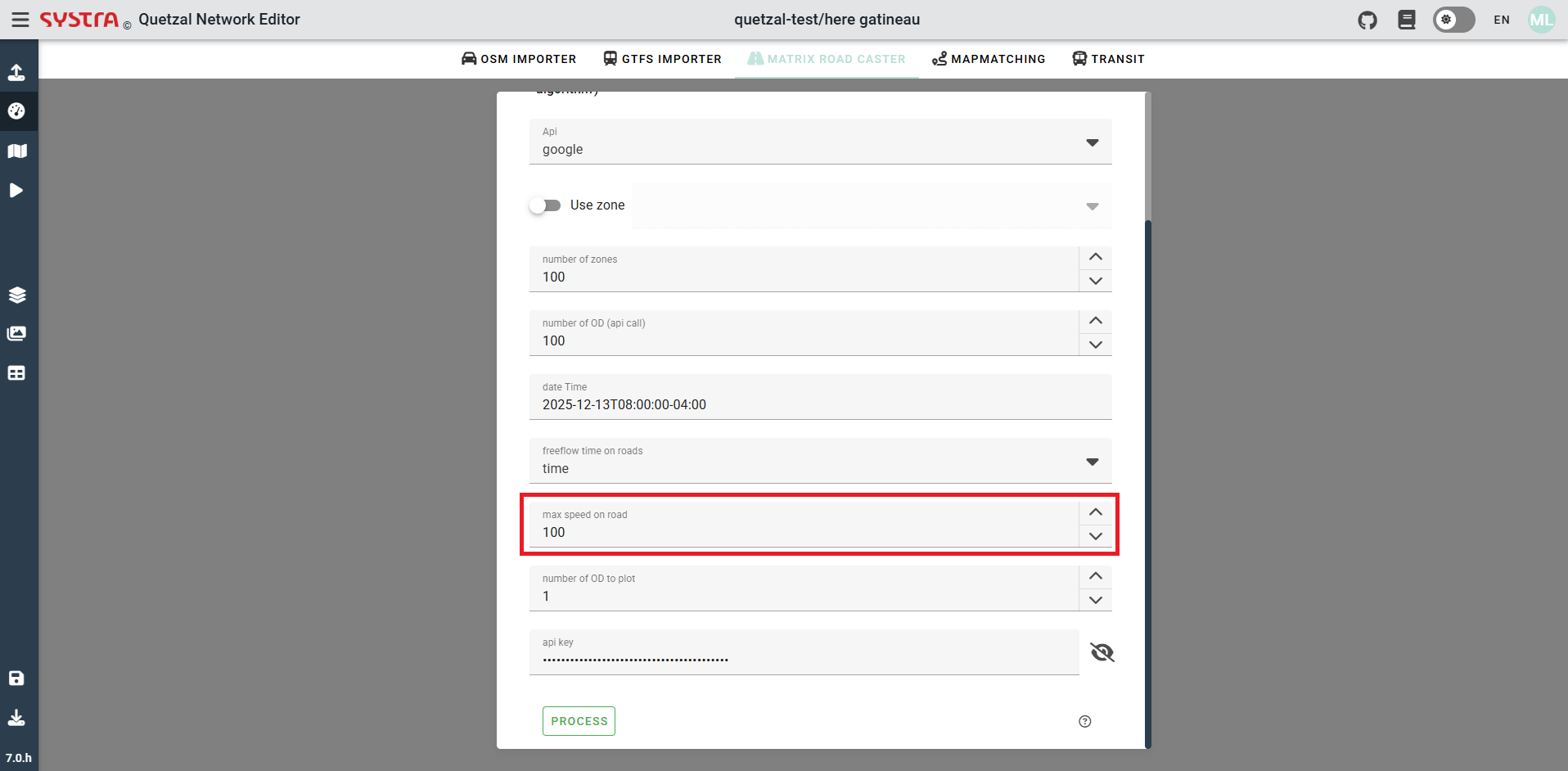Switch to Transit tab
The image size is (1568, 771).
click(x=1108, y=59)
